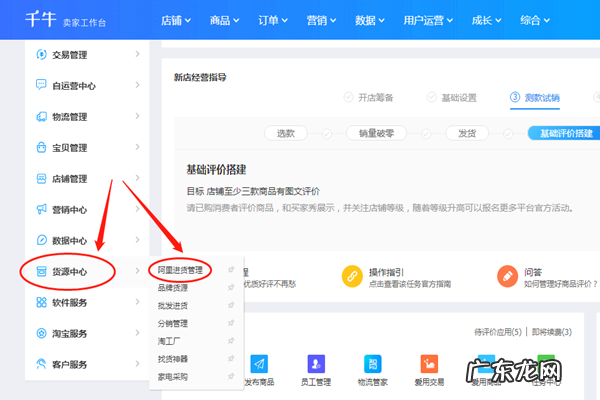Click the 客户服务 headset icon
600x400 pixels.
41,364
